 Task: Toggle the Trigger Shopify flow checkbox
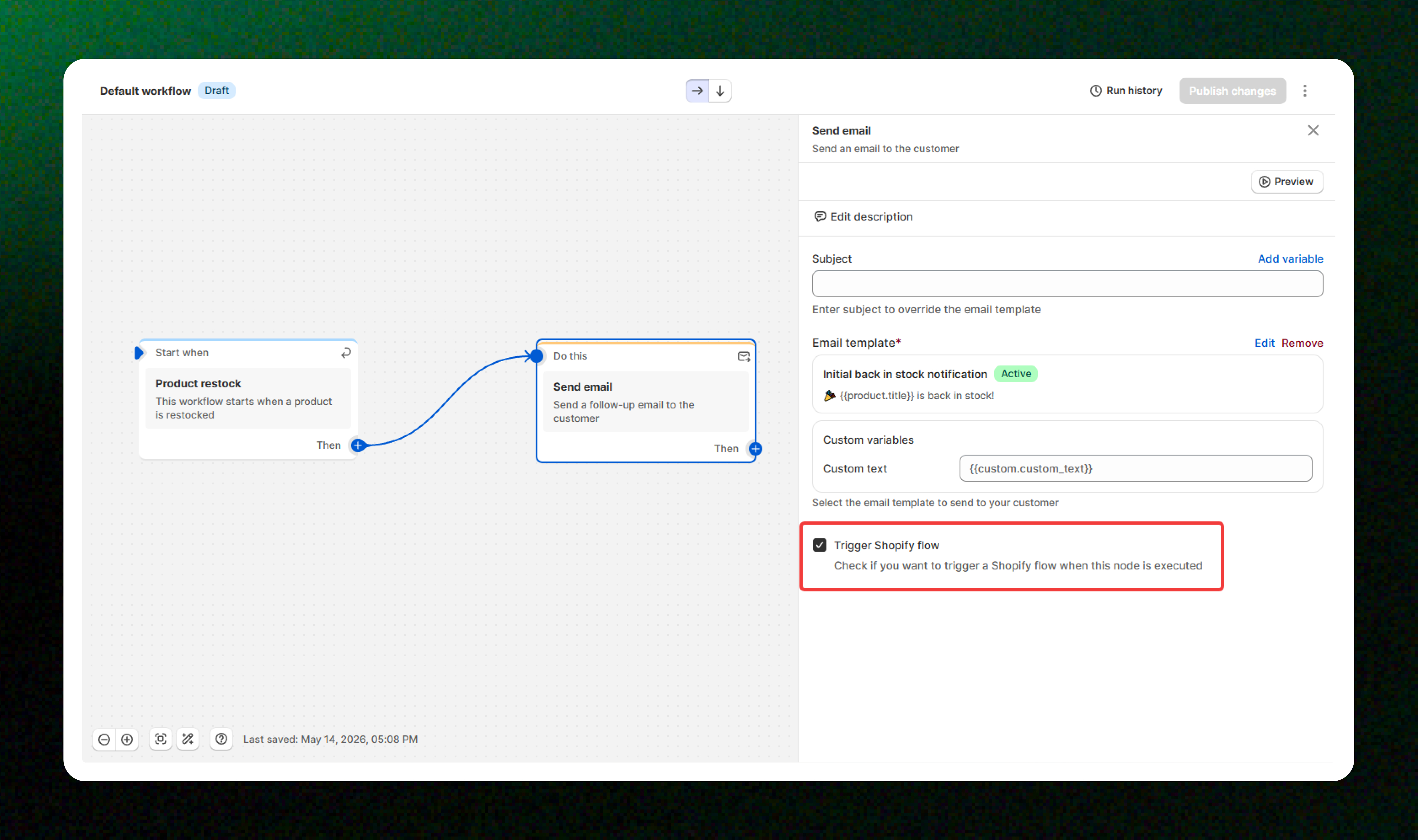coord(819,545)
